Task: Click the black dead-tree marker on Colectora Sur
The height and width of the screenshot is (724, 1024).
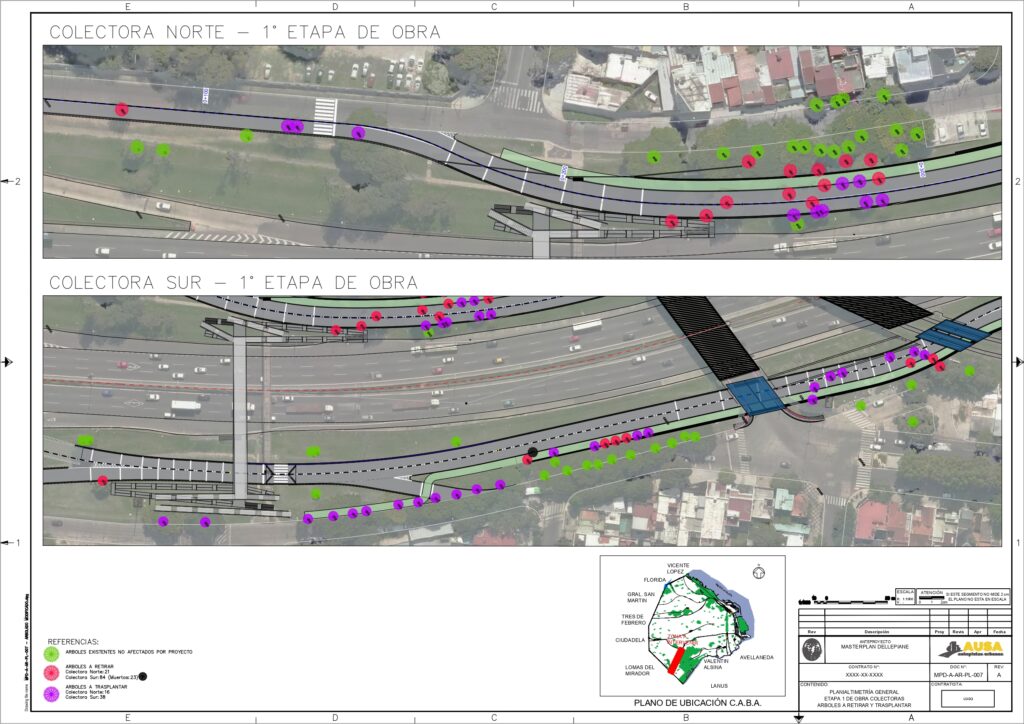Action: (x=533, y=452)
